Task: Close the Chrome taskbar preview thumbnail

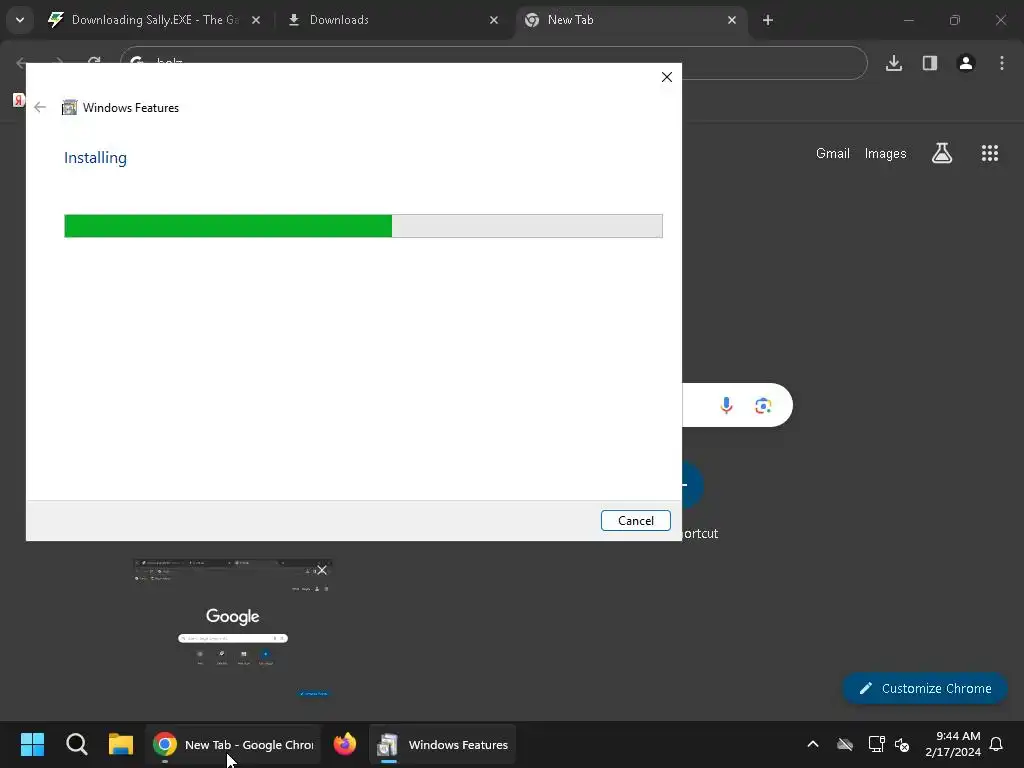Action: [322, 570]
